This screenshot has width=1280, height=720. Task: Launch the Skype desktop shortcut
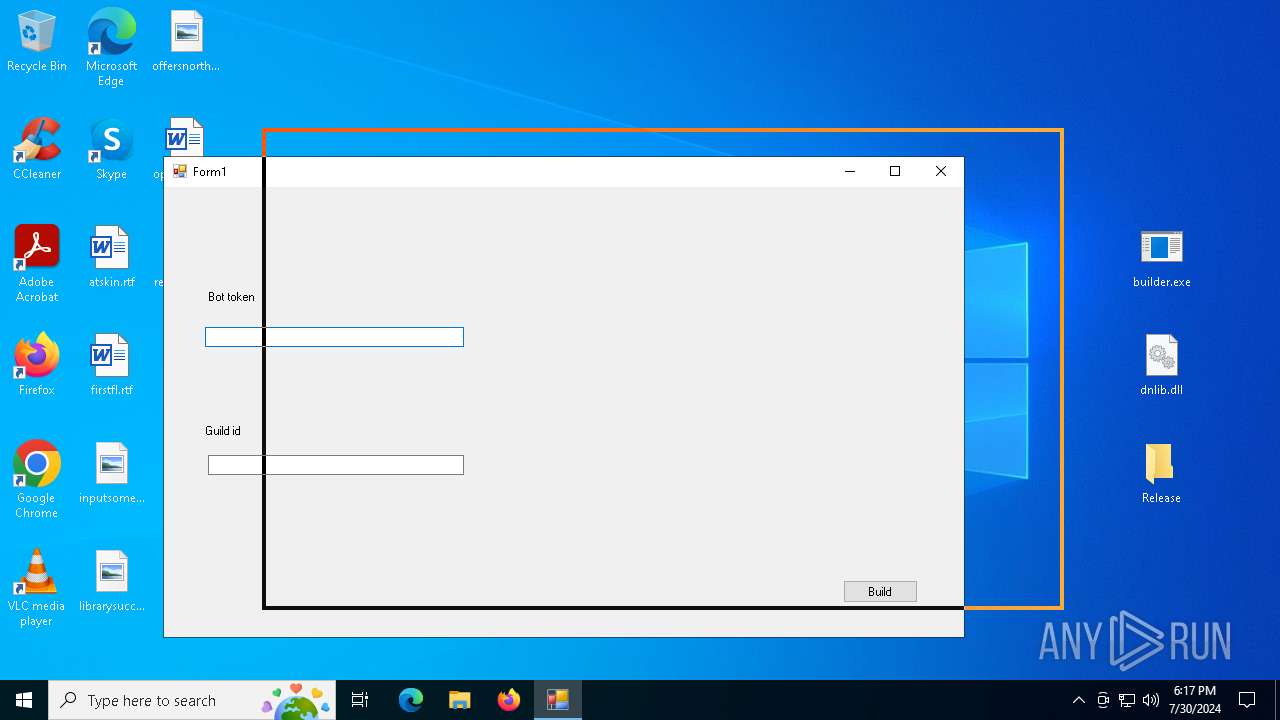pyautogui.click(x=111, y=150)
